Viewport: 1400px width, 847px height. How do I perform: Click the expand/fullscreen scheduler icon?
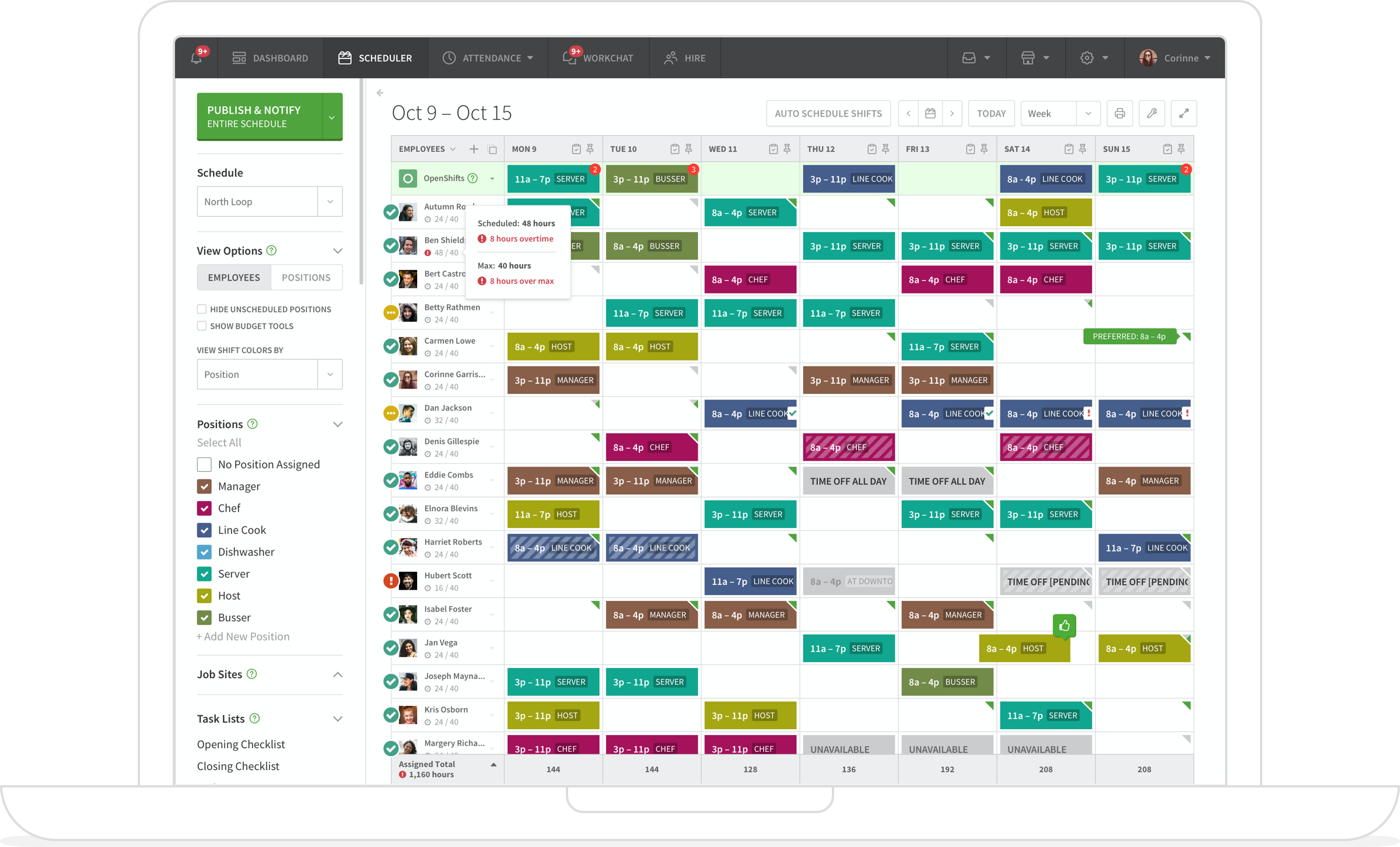(x=1184, y=113)
